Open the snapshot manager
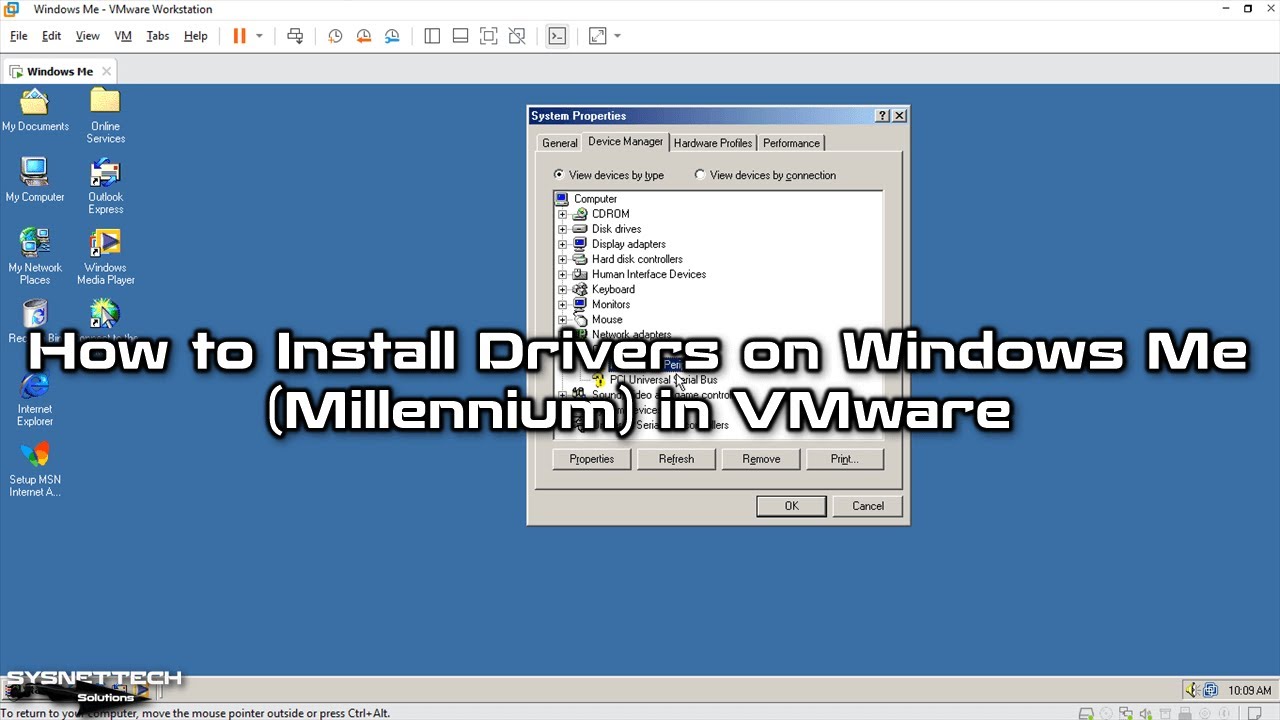 [x=392, y=36]
